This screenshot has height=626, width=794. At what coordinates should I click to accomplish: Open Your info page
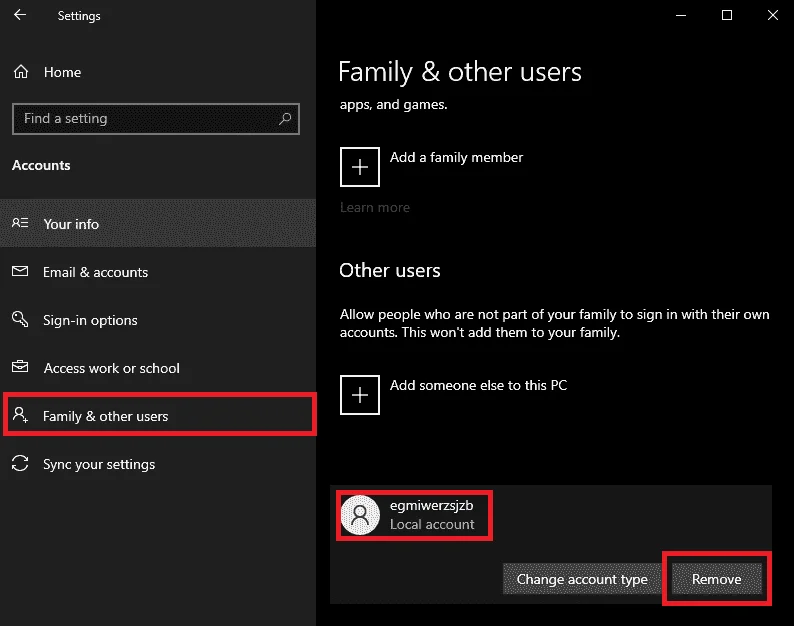(157, 223)
